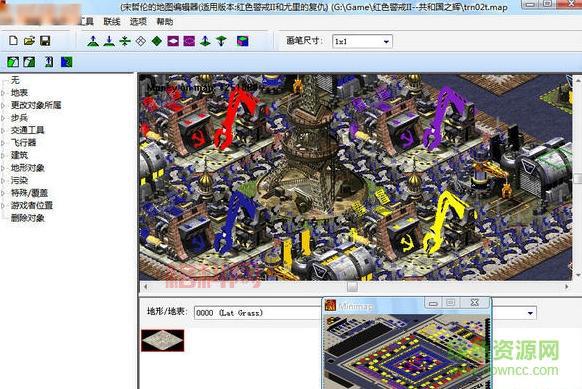Screen dimensions: 582x389
Task: Select 步兵 in the object tree
Action: click(19, 118)
